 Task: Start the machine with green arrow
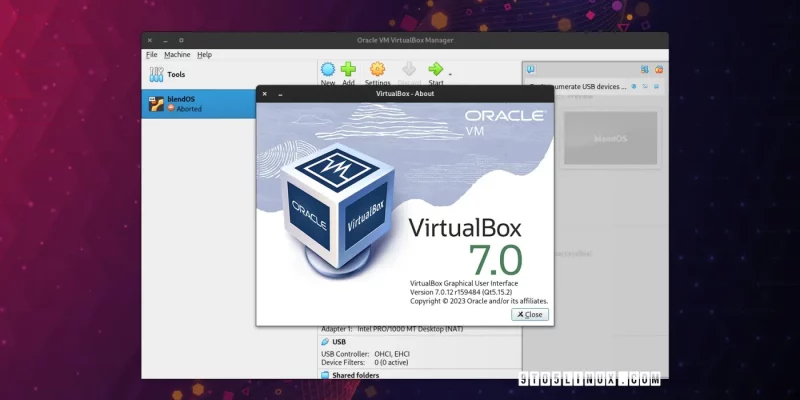436,69
